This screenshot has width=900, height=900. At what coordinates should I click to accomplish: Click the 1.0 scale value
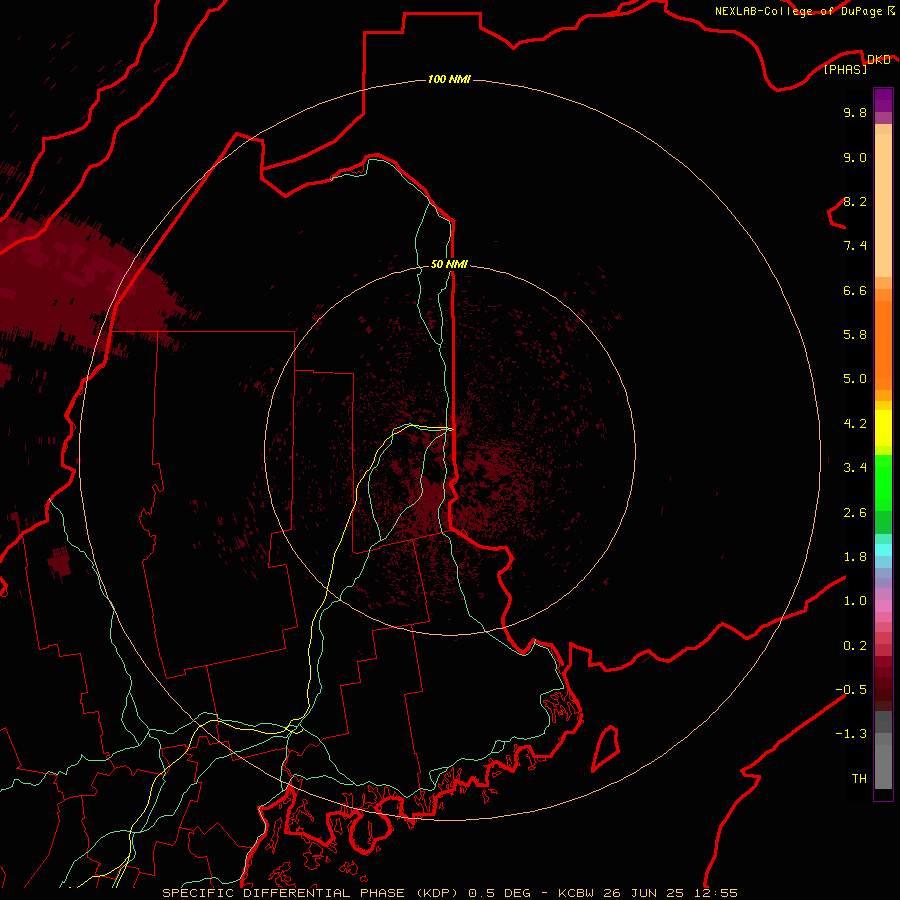click(x=855, y=601)
